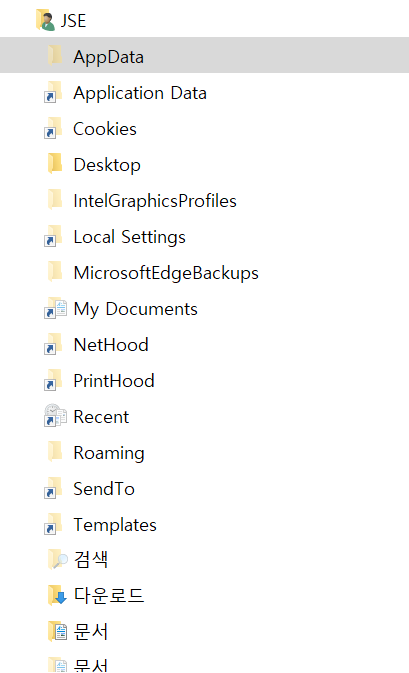Click the 문서 documents folder icon
Viewport: 409px width, 673px height.
(57, 631)
